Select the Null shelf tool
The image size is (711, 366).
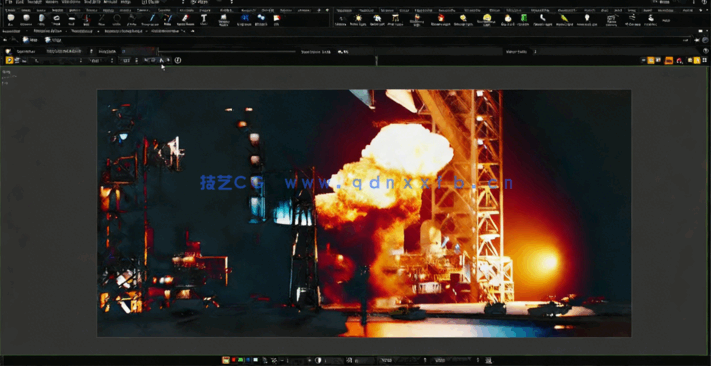point(87,19)
